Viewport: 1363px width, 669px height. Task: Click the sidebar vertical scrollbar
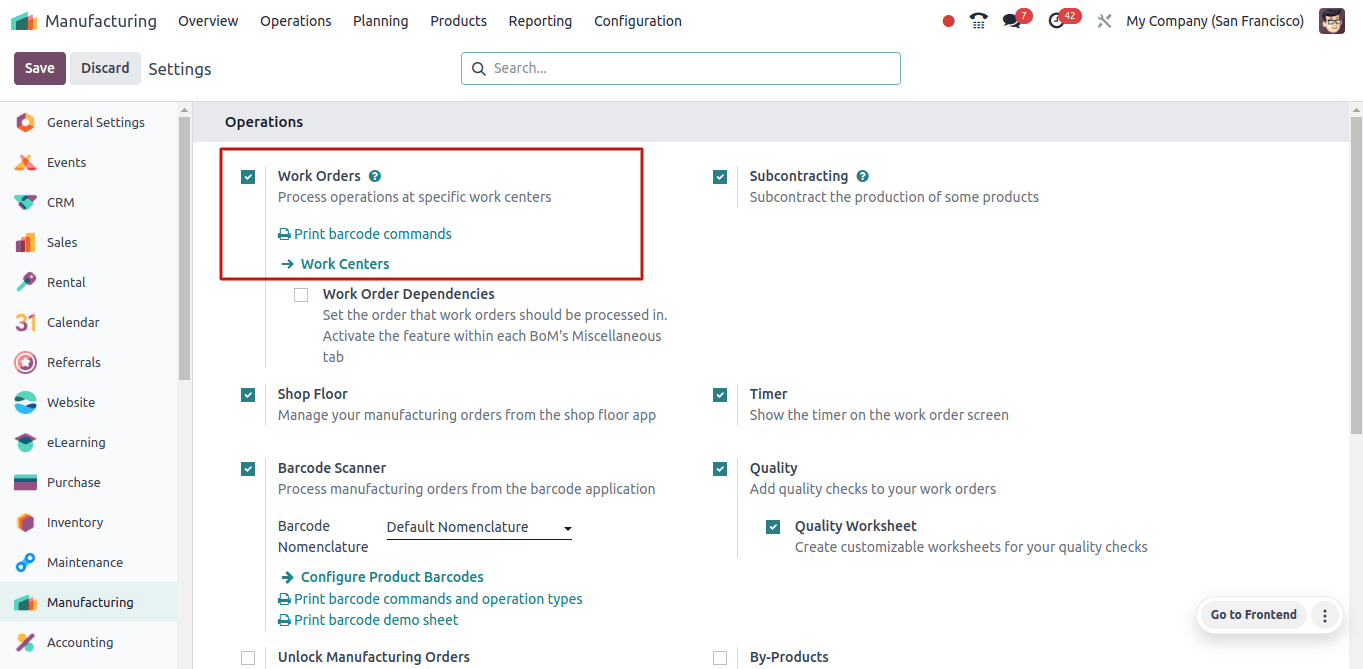(184, 248)
